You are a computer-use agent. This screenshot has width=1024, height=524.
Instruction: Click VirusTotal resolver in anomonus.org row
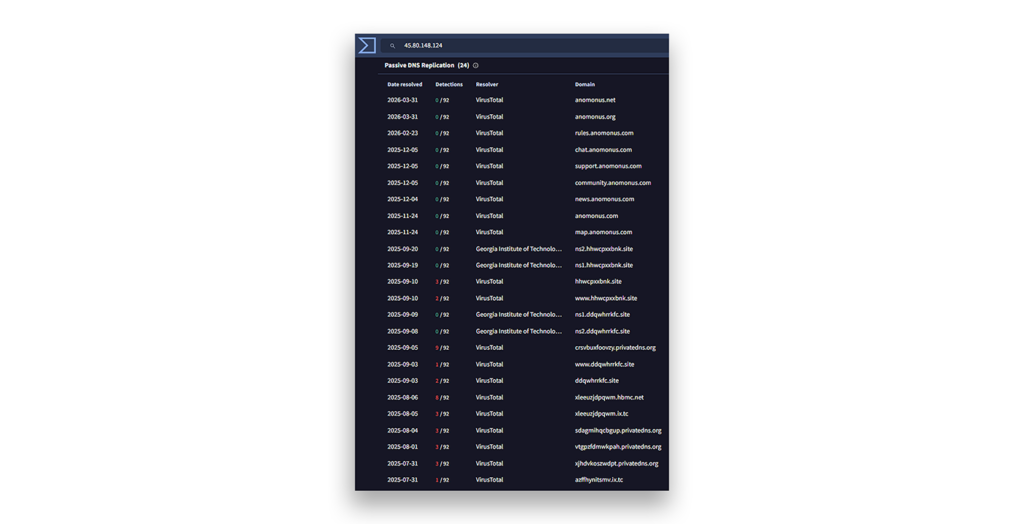(x=489, y=117)
